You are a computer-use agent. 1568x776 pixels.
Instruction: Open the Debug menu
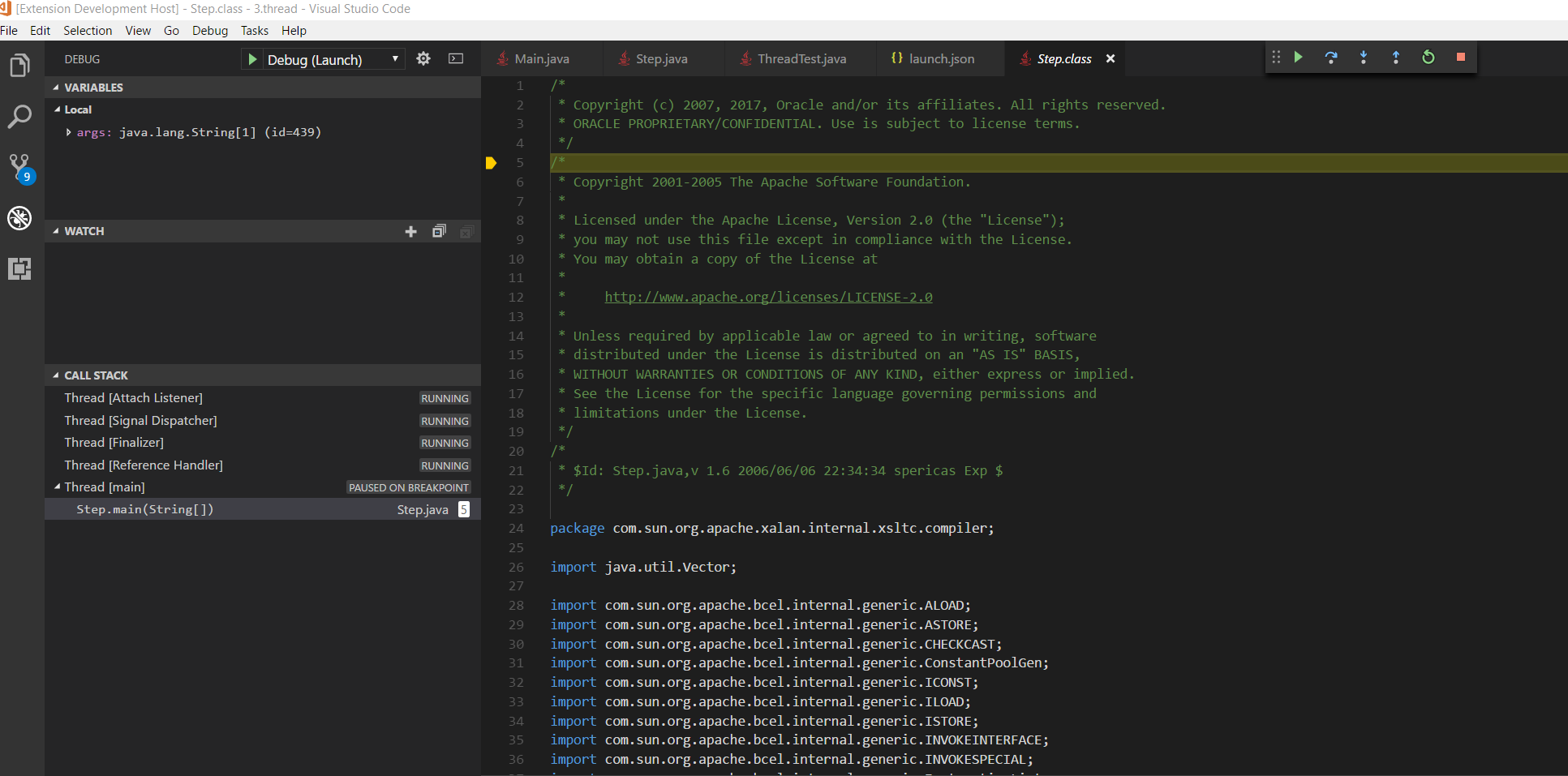click(x=209, y=31)
